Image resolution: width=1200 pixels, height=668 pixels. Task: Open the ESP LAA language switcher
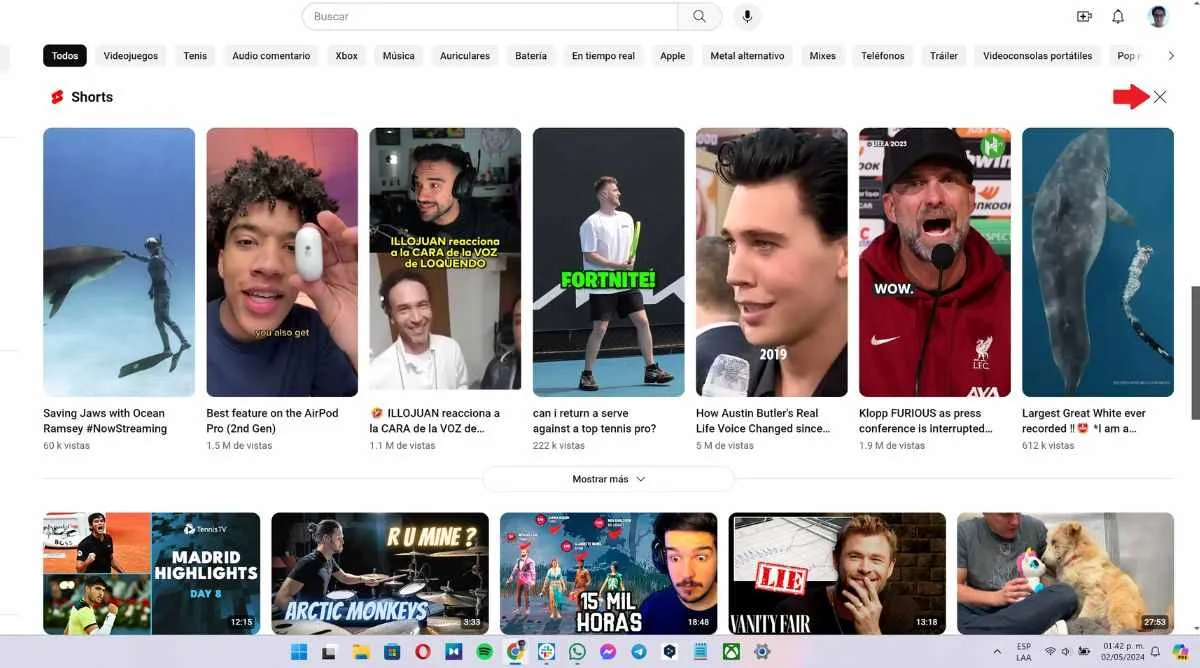[1024, 652]
